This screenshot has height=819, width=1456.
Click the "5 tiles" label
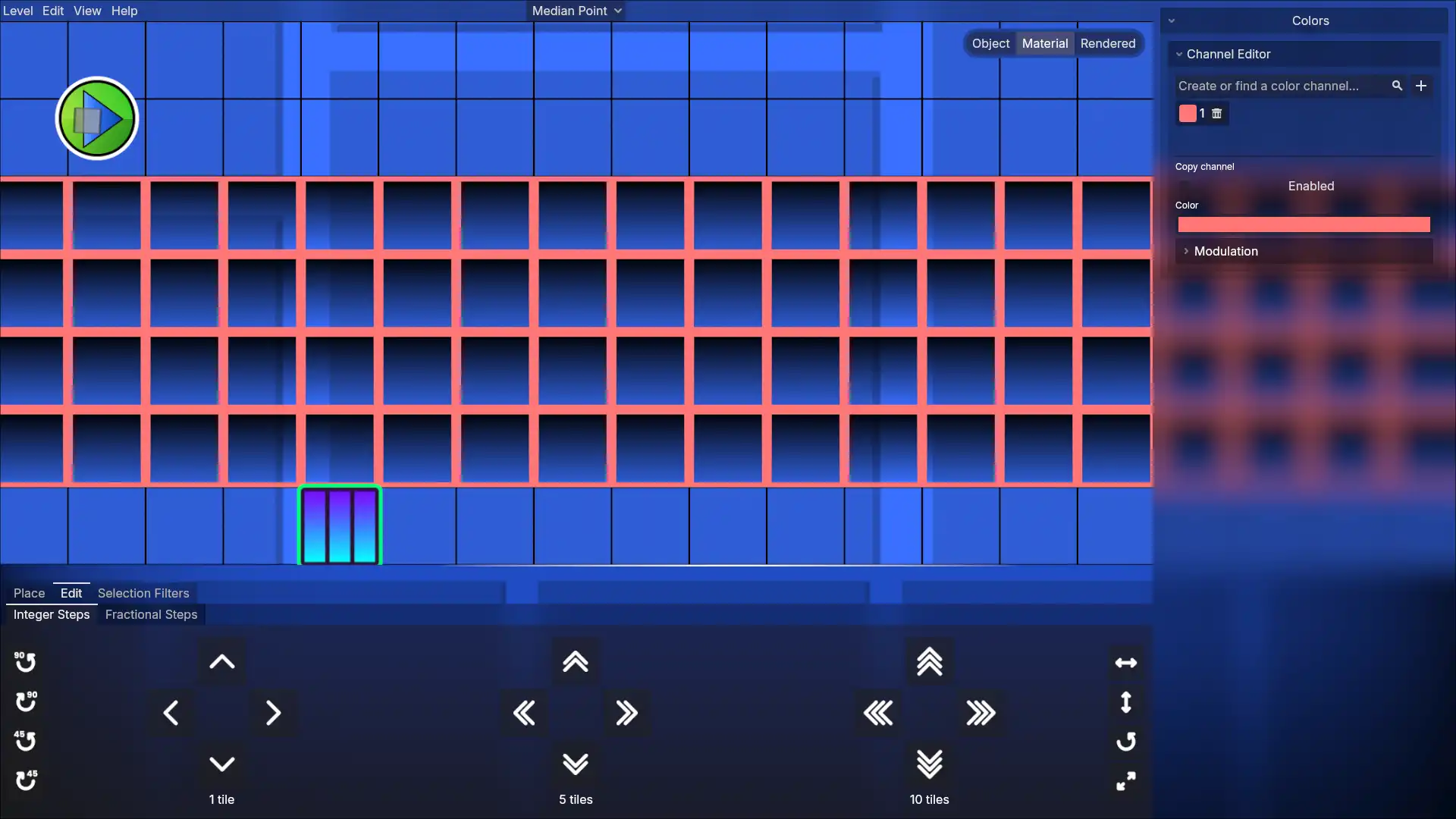[x=576, y=799]
